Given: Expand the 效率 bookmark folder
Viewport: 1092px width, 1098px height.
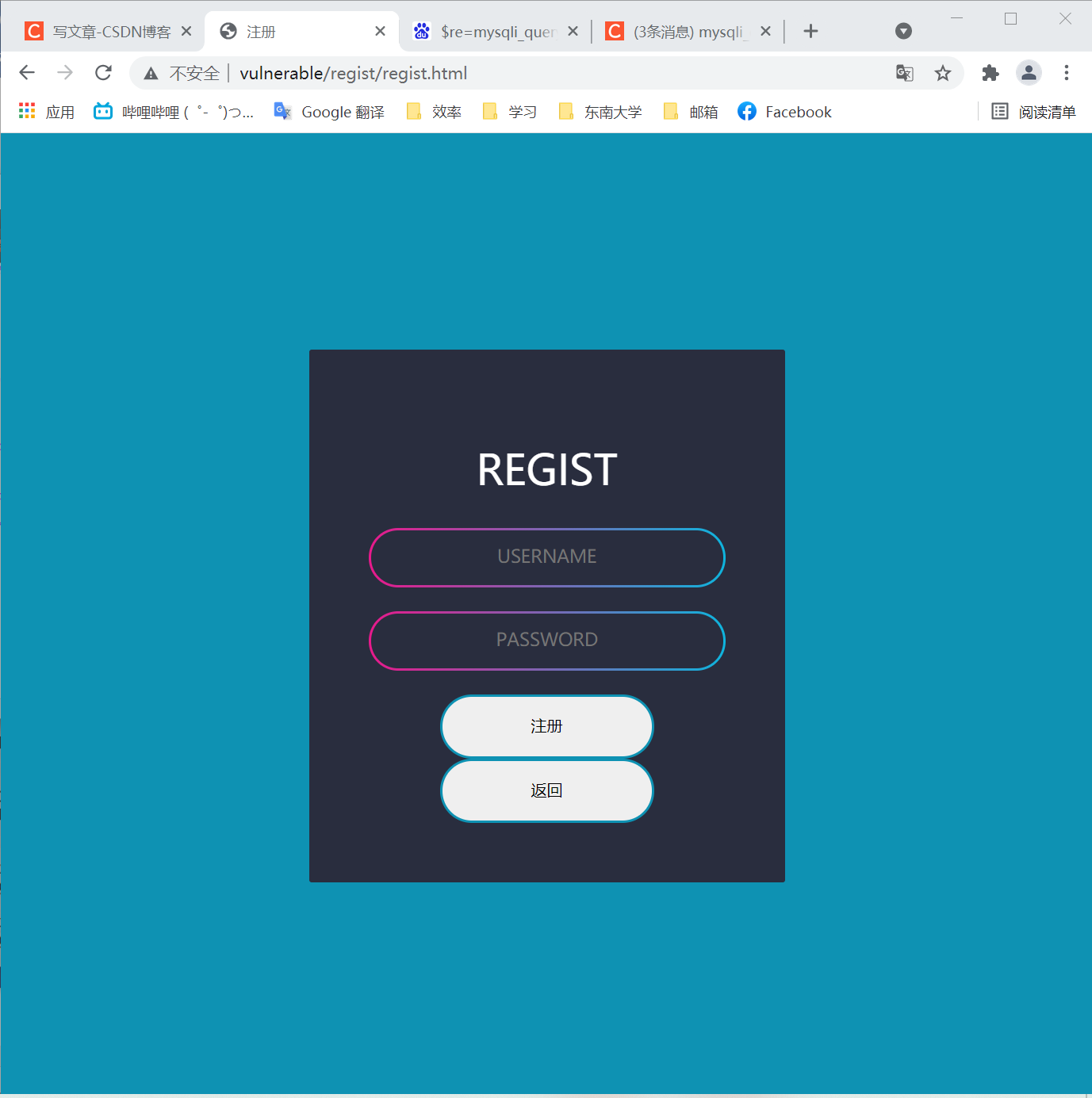Looking at the screenshot, I should click(x=434, y=112).
